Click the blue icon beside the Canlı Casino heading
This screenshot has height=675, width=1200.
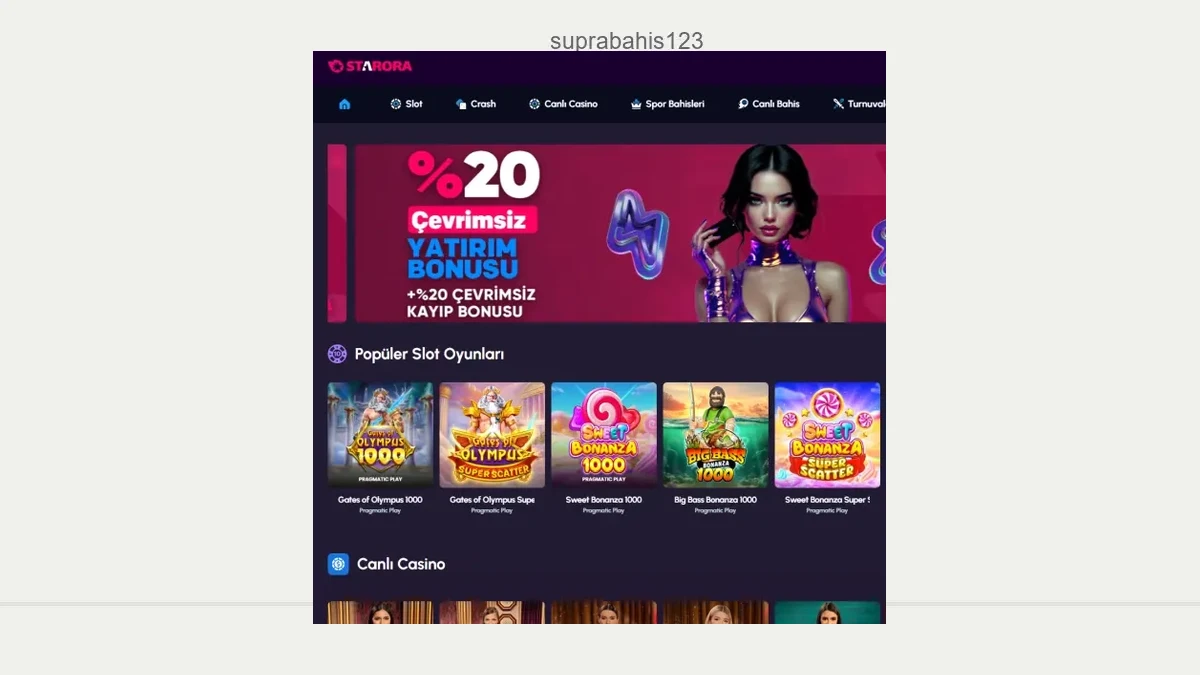pos(338,564)
